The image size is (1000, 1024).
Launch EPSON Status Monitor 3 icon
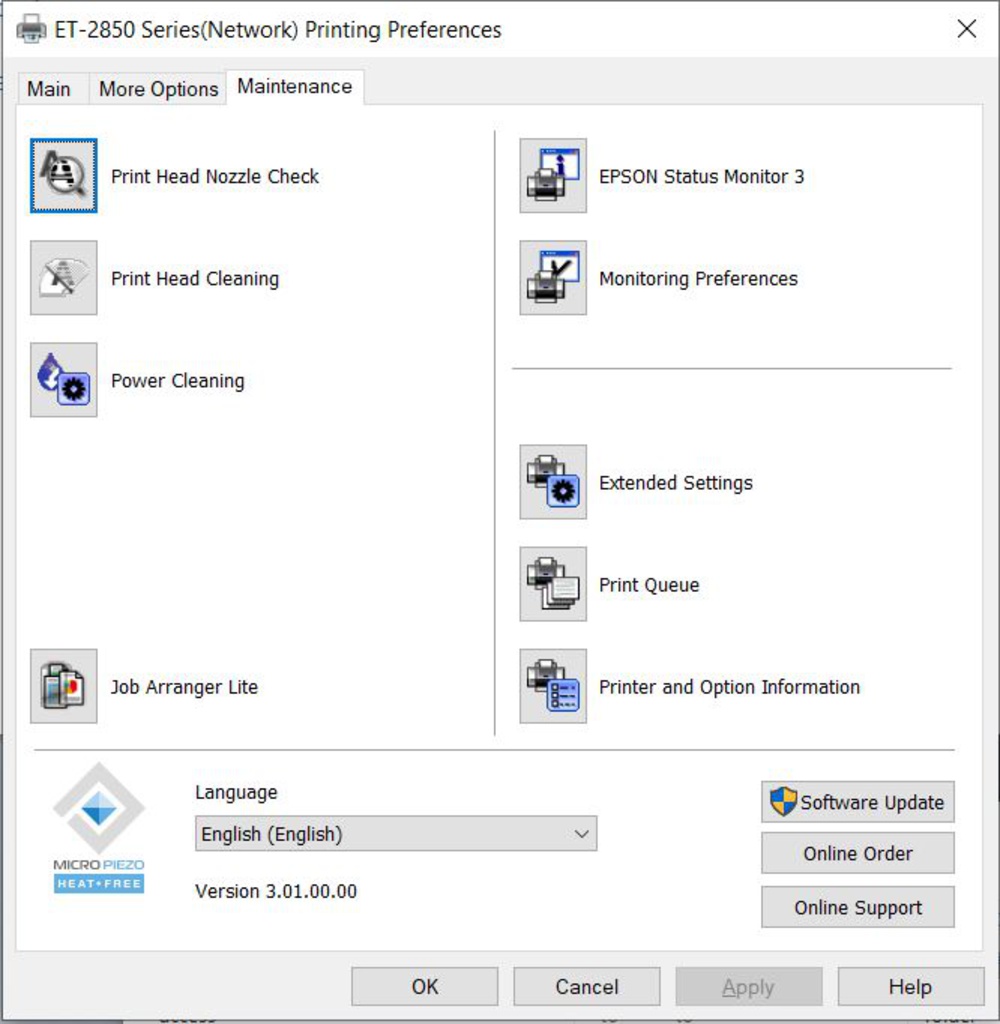(x=553, y=176)
